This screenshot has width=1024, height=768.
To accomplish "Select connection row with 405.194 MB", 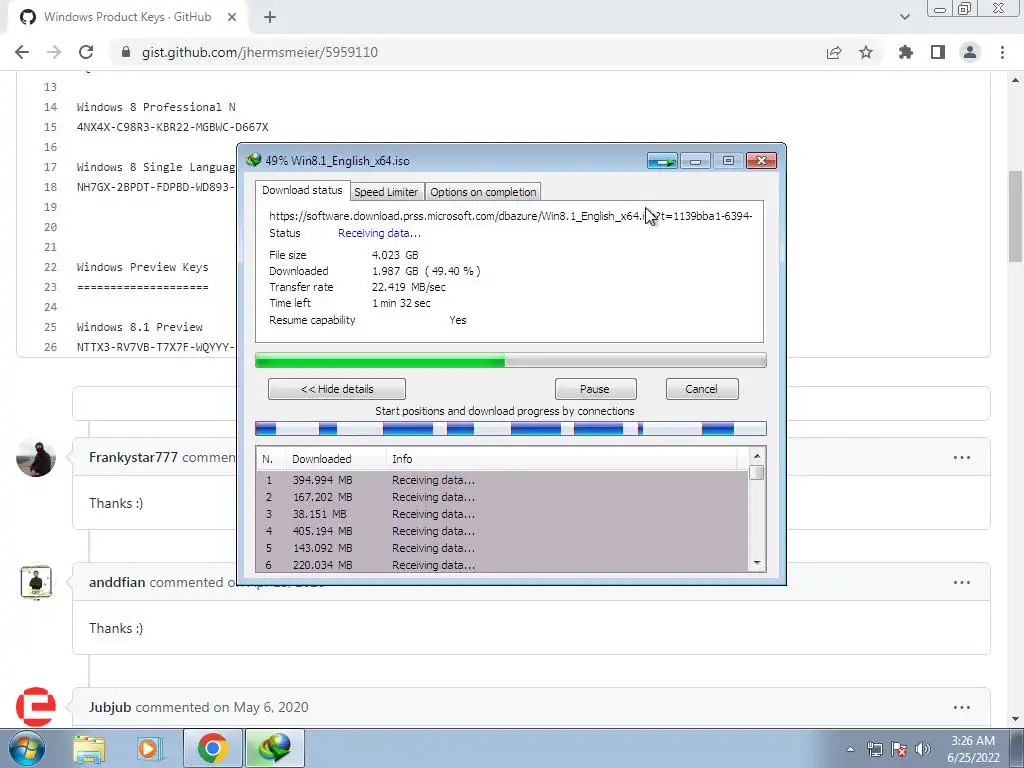I will point(502,531).
